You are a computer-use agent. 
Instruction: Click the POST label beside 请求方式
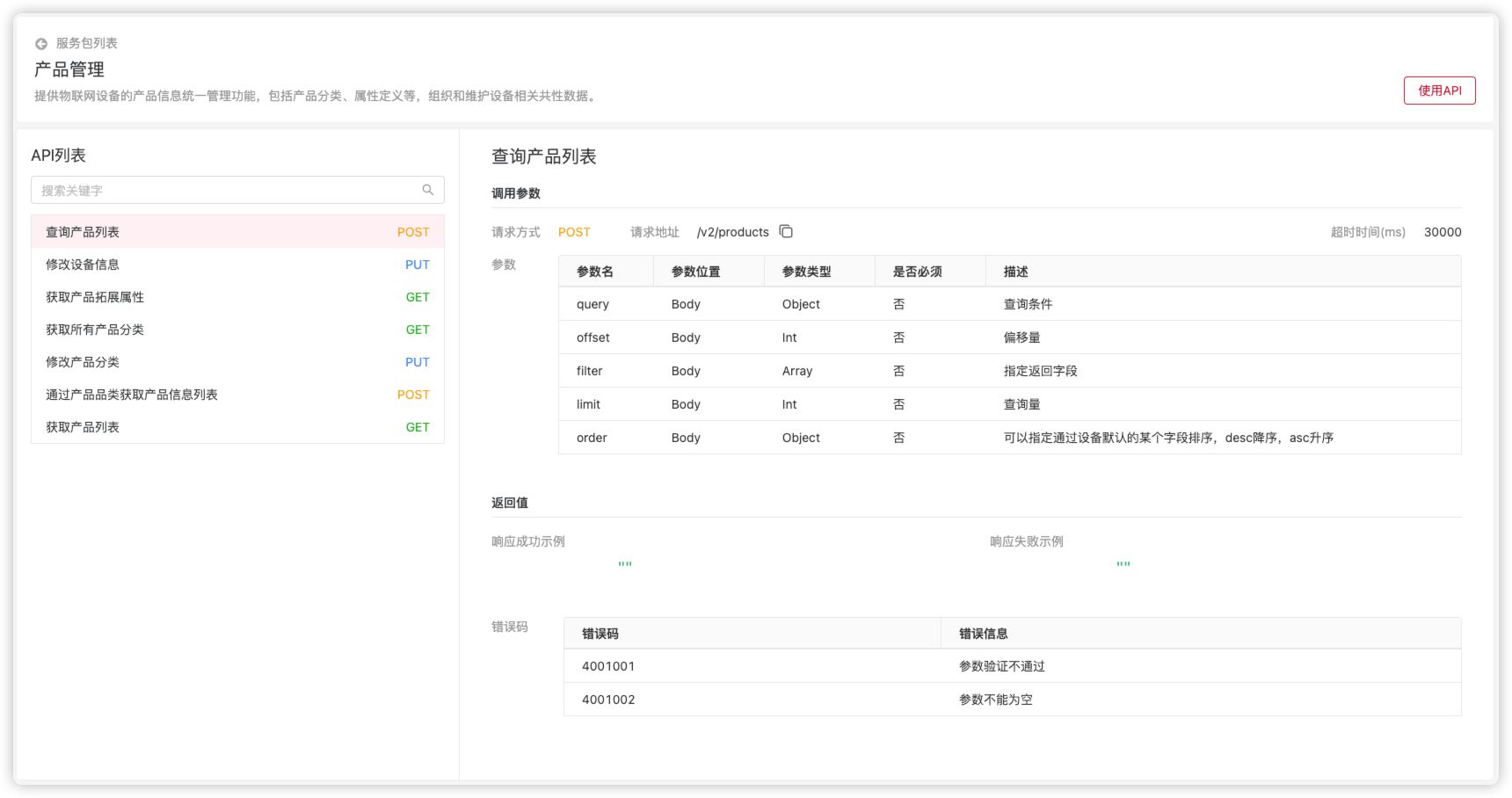(x=574, y=231)
